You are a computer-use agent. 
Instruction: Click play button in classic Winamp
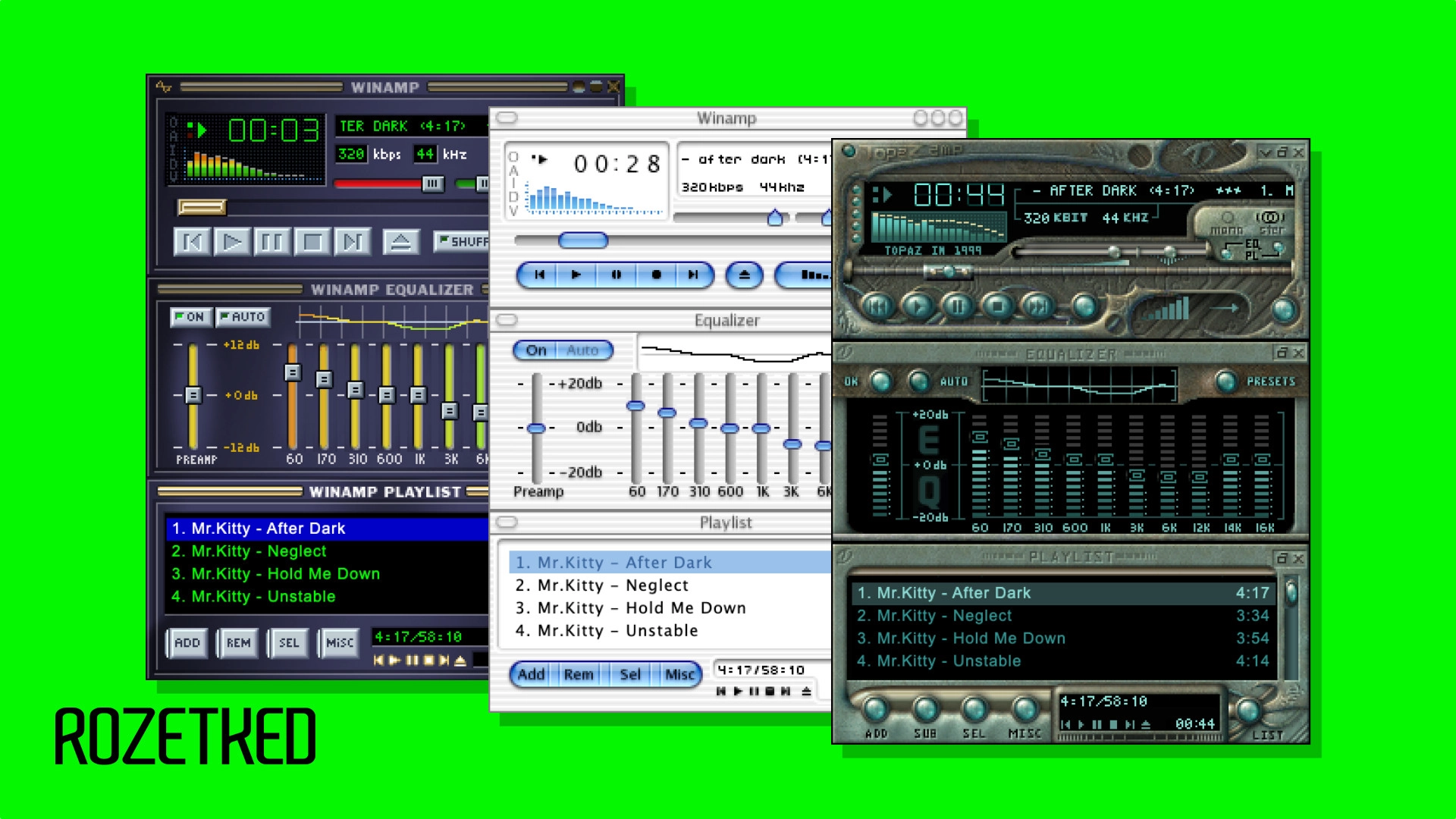(x=231, y=242)
